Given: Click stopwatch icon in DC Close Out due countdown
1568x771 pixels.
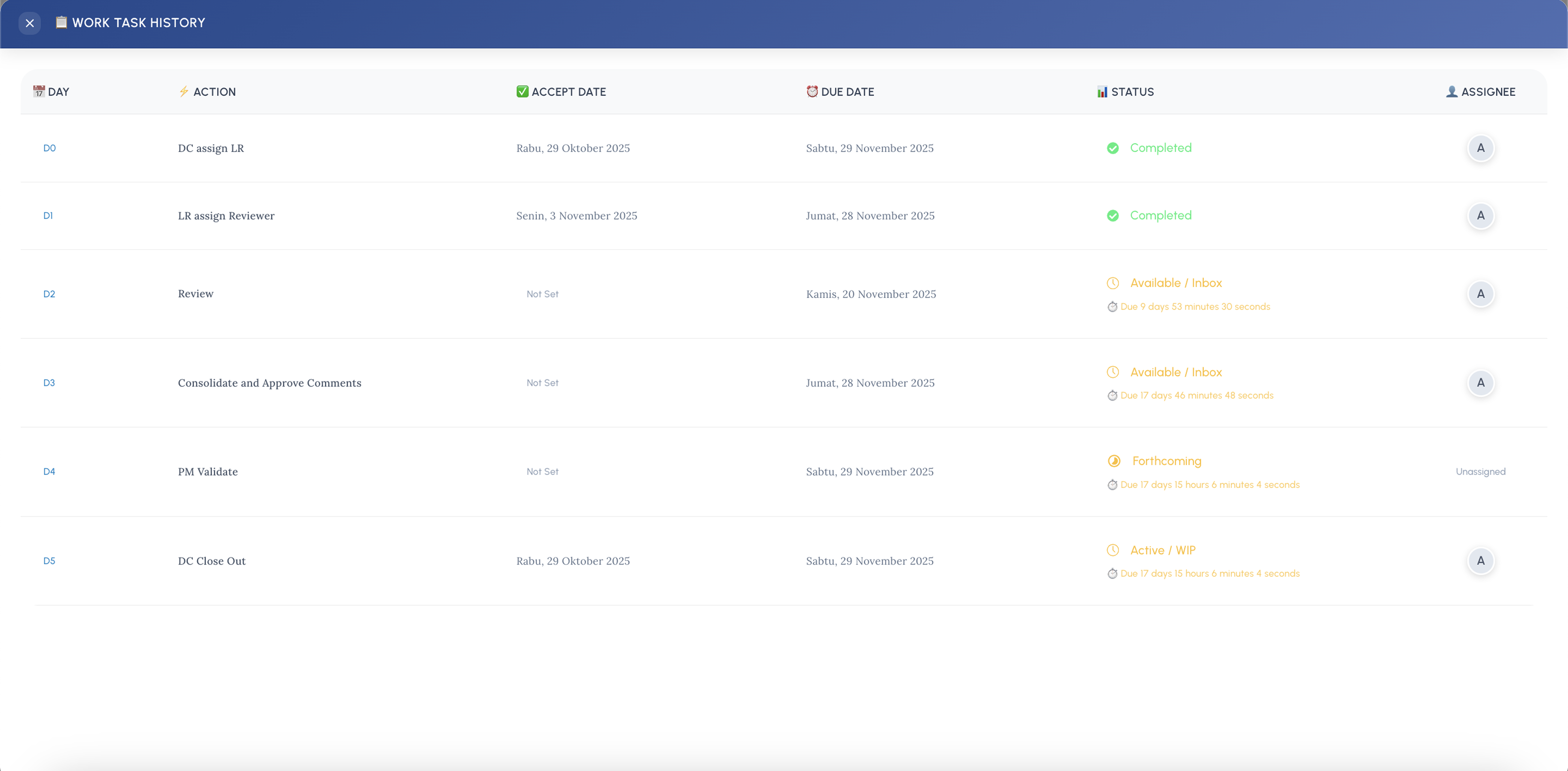Looking at the screenshot, I should 1112,574.
